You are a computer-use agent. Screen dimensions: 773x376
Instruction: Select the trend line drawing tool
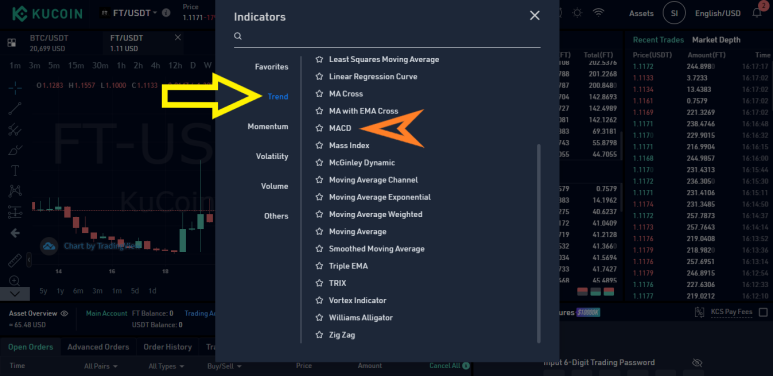pos(15,108)
